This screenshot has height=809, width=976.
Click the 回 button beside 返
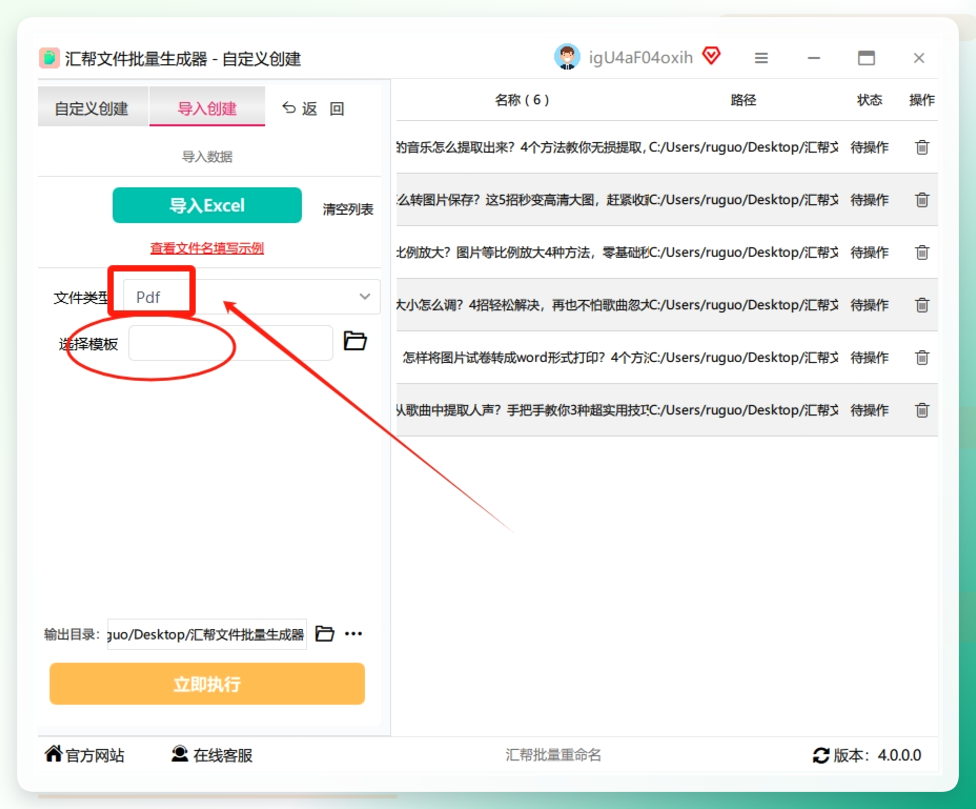click(337, 109)
